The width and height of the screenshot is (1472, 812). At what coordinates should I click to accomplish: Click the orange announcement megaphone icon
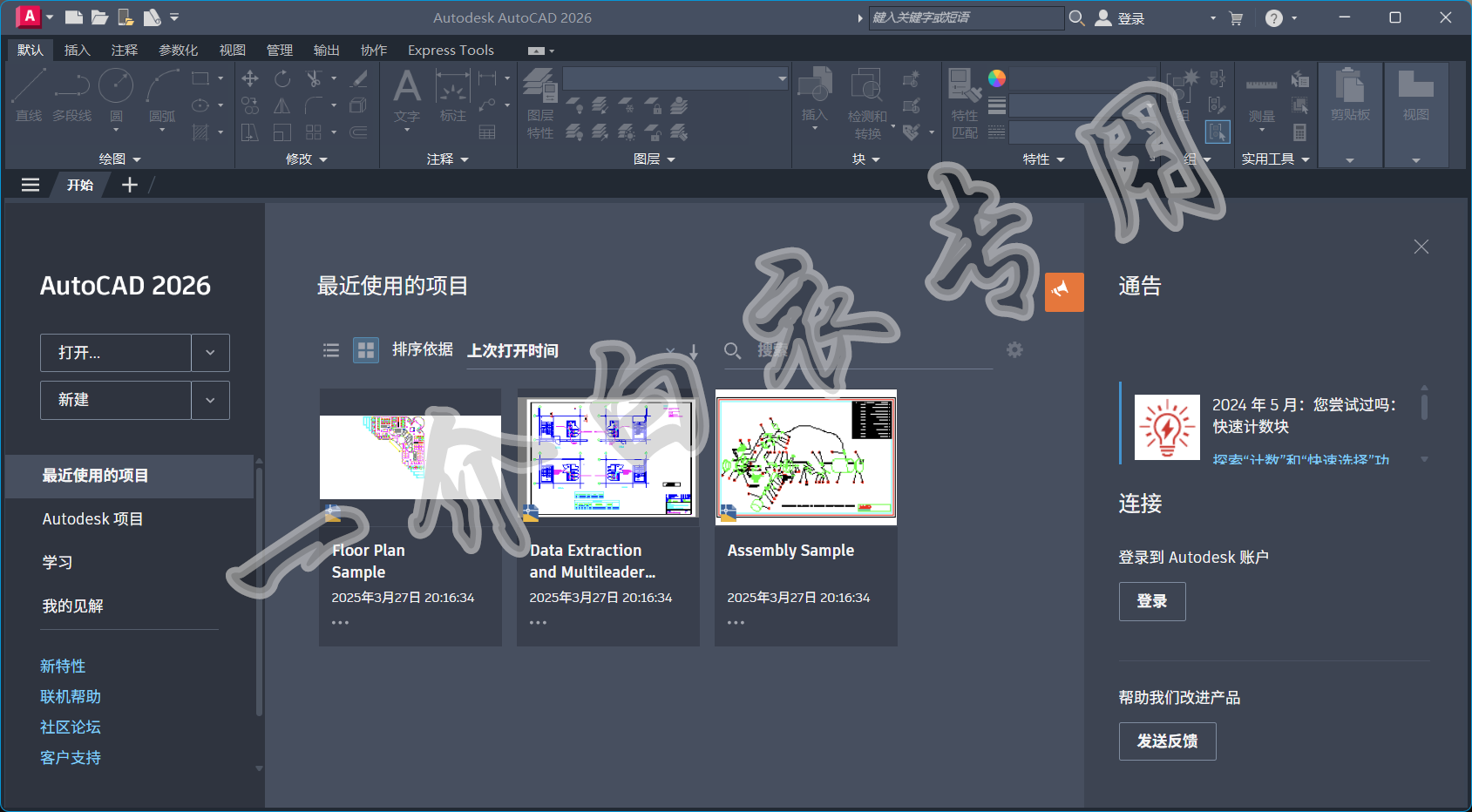tap(1063, 291)
